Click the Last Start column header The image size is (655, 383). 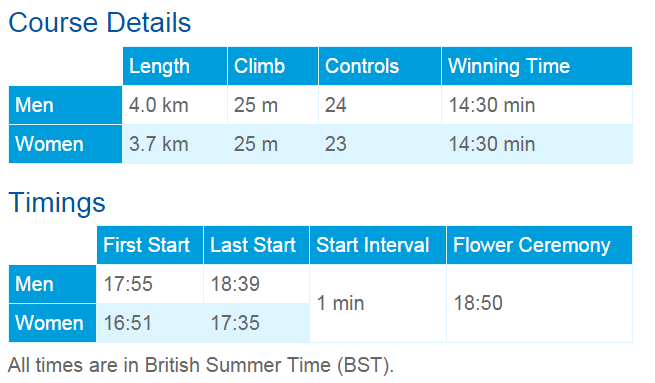(x=256, y=245)
